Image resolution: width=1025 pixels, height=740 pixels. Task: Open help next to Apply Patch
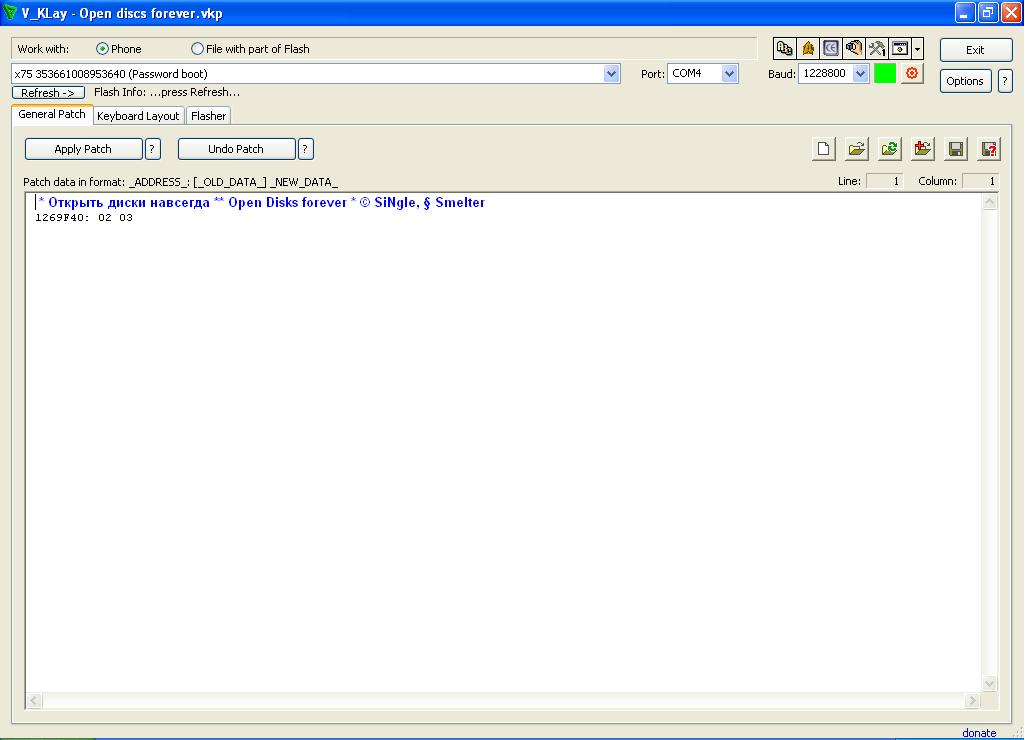click(152, 149)
